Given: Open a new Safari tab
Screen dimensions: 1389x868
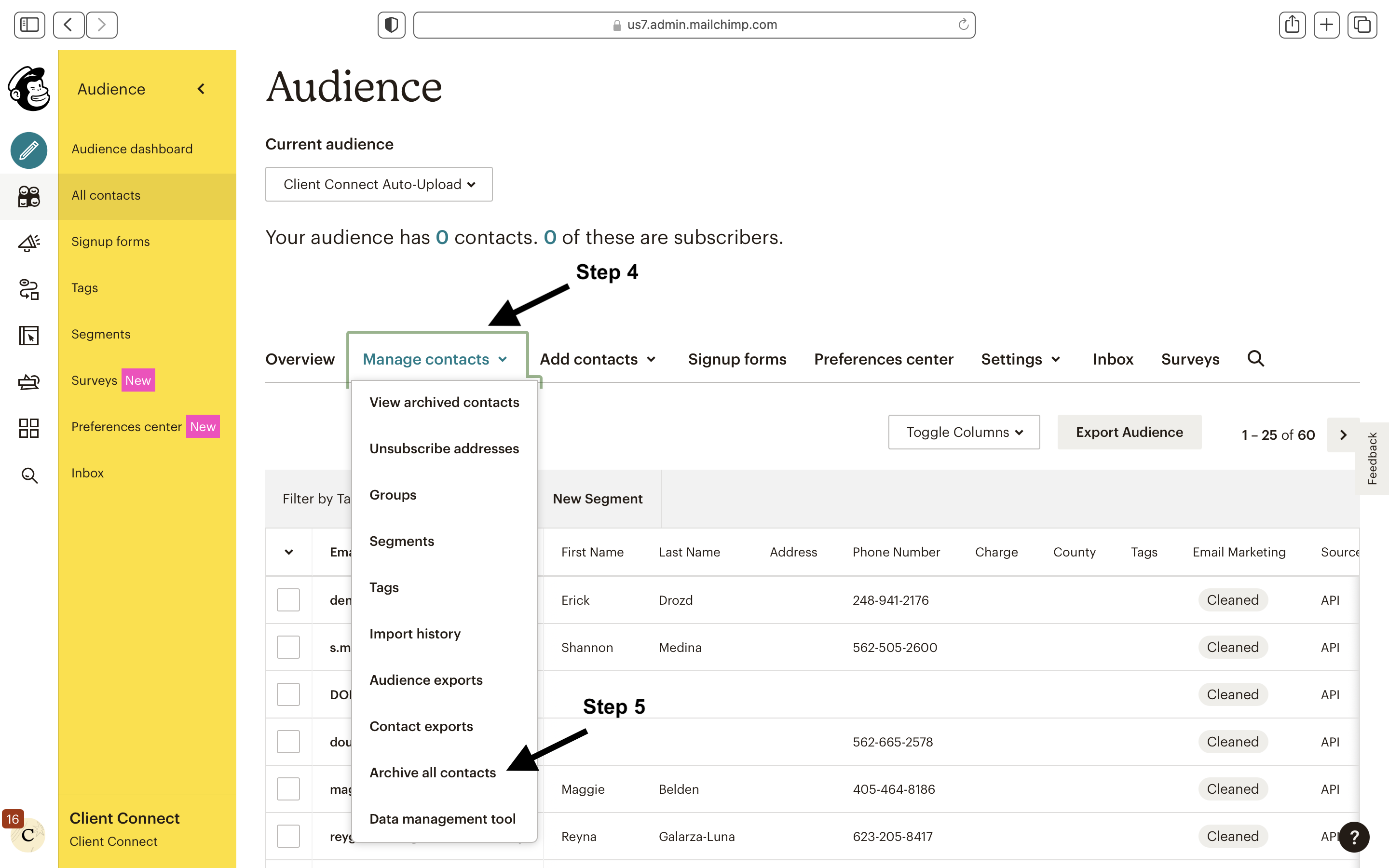Looking at the screenshot, I should point(1326,25).
